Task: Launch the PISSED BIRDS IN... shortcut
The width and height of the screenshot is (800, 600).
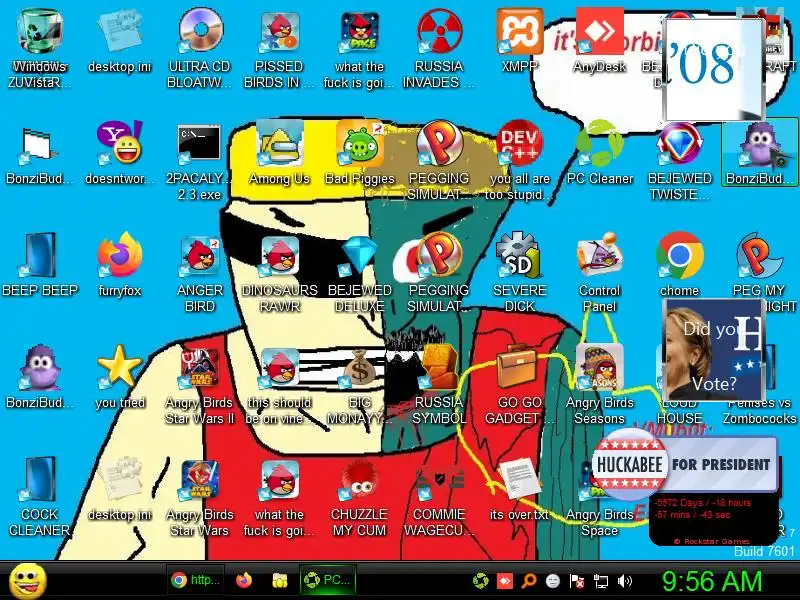Action: tap(280, 32)
